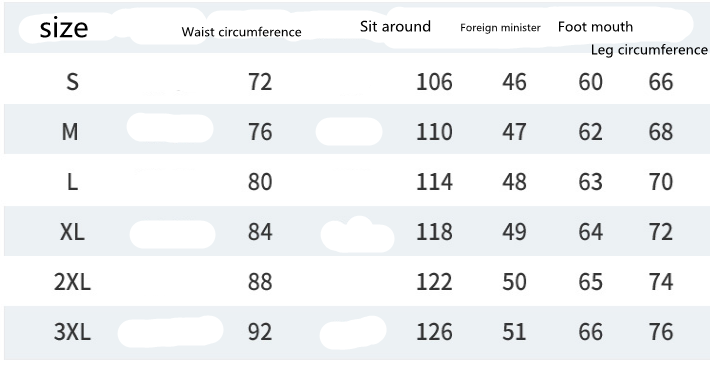Screen dimensions: 710x367
Task: Click the 'Foot mouth' header
Action: tap(595, 27)
